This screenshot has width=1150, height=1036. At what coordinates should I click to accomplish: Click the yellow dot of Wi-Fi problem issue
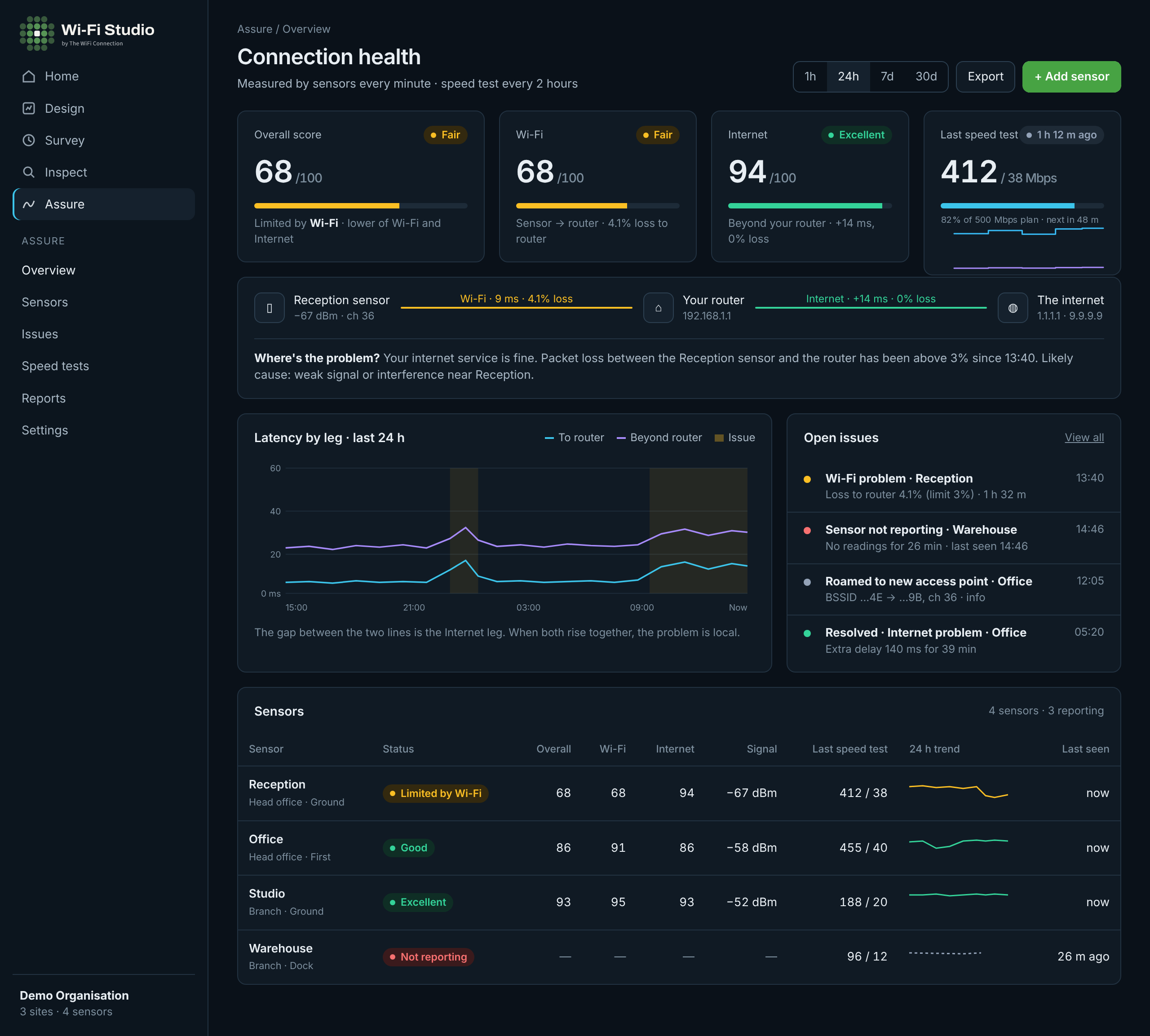pyautogui.click(x=807, y=479)
